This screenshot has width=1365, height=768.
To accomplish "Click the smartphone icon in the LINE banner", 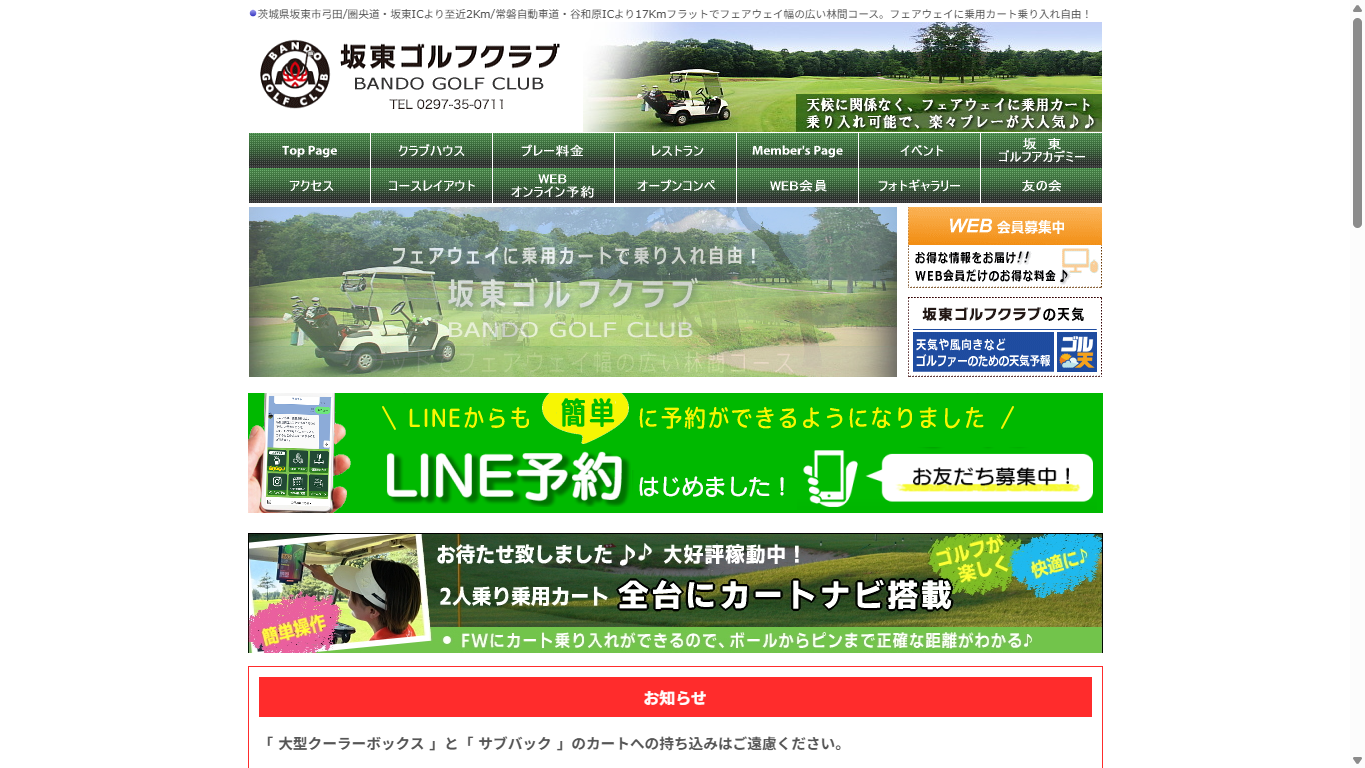I will (830, 478).
